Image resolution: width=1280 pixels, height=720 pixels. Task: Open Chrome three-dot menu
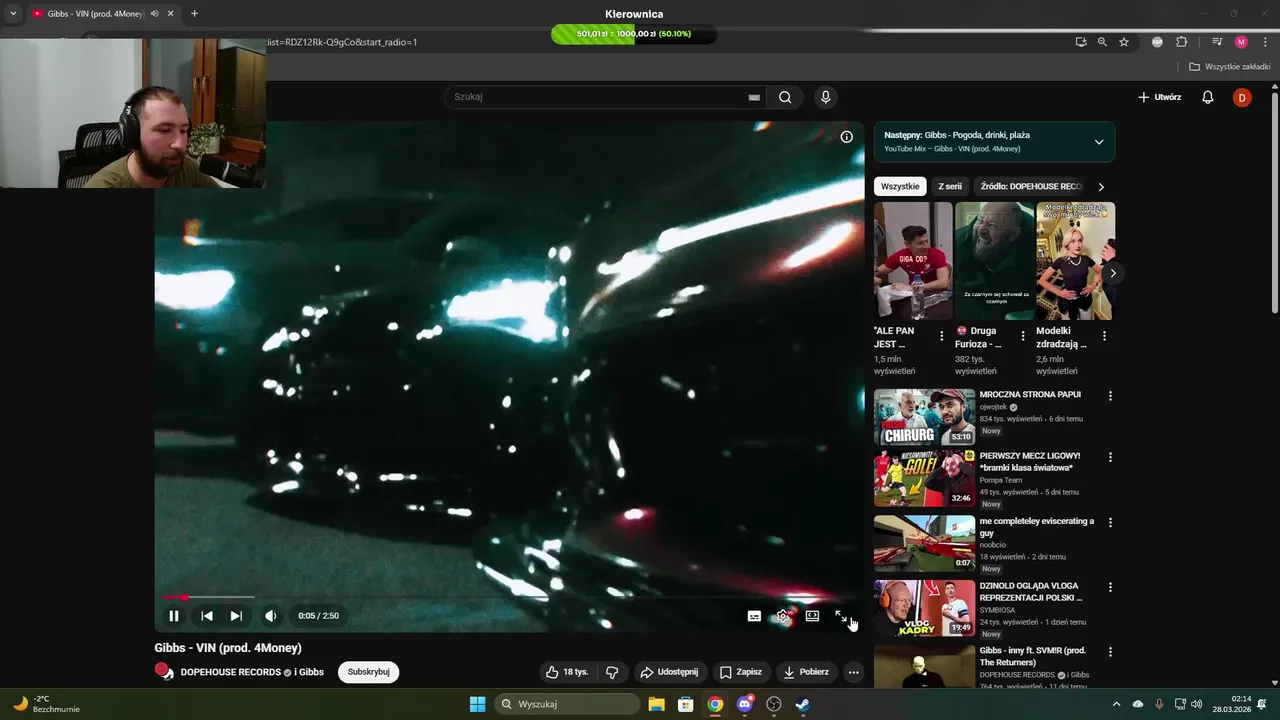[x=1266, y=42]
